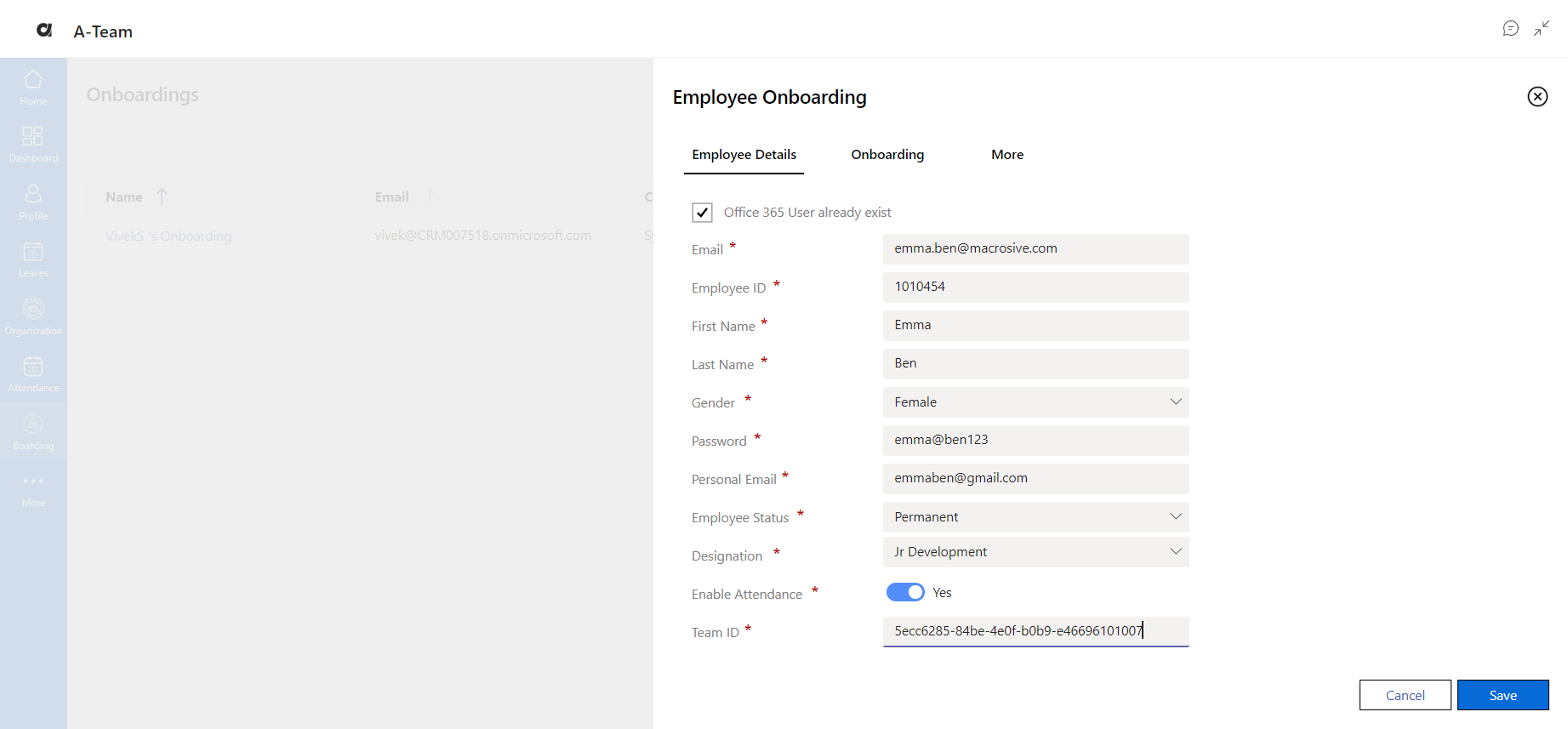This screenshot has width=1568, height=729.
Task: Open Boarding in sidebar
Action: coord(33,432)
